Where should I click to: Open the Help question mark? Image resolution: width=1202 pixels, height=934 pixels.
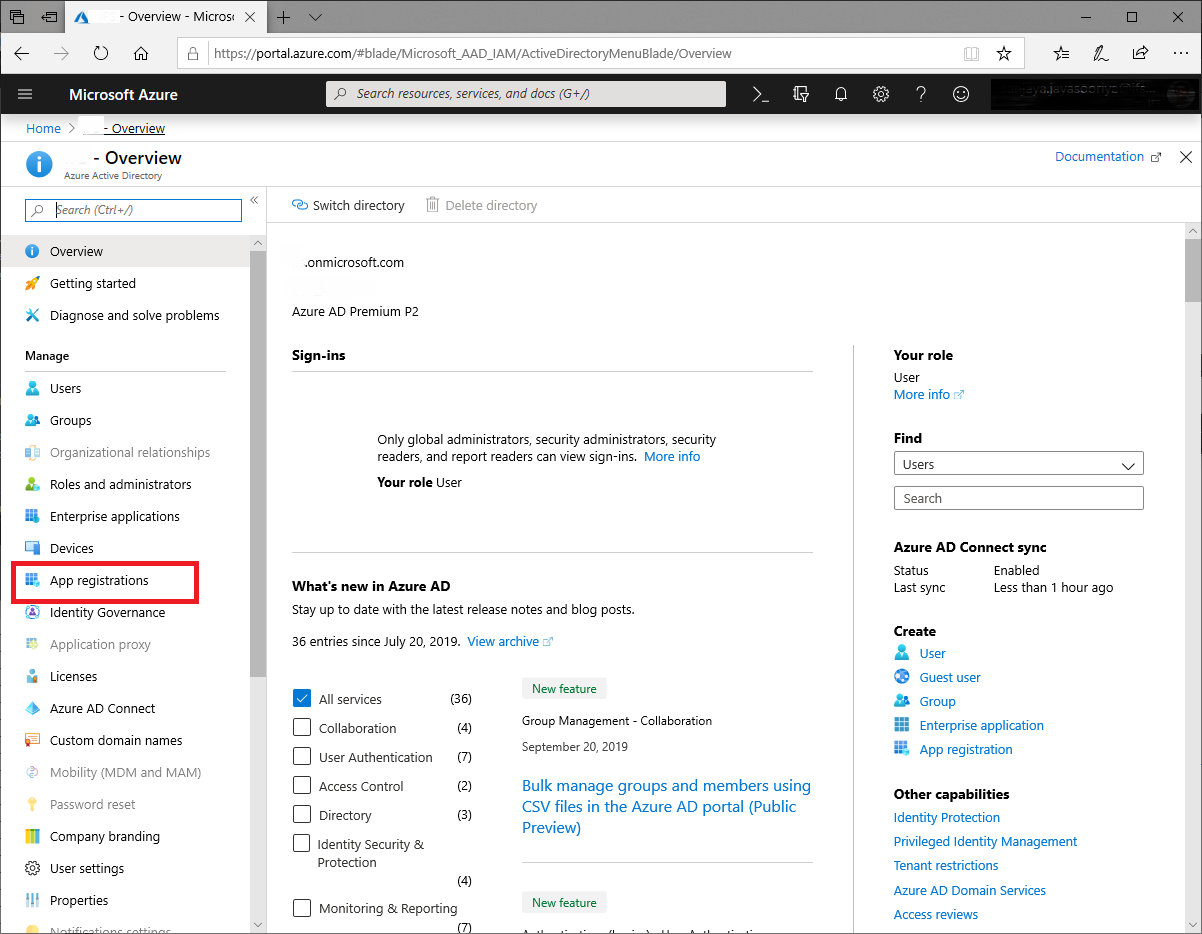(x=921, y=94)
